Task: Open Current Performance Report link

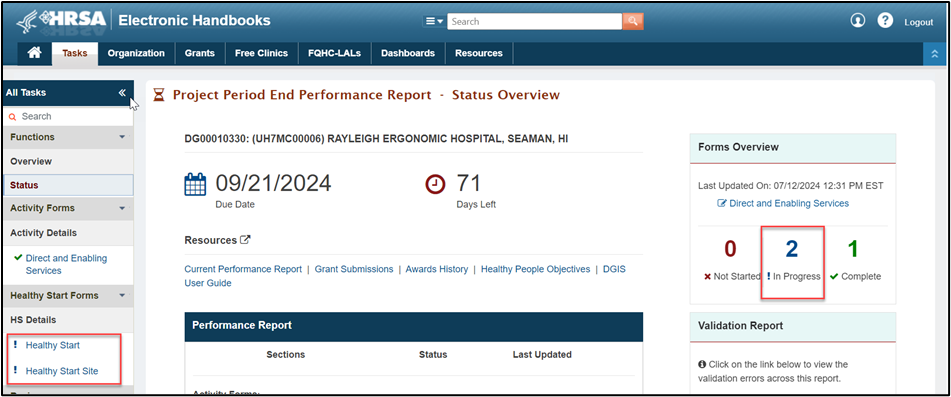Action: point(243,269)
